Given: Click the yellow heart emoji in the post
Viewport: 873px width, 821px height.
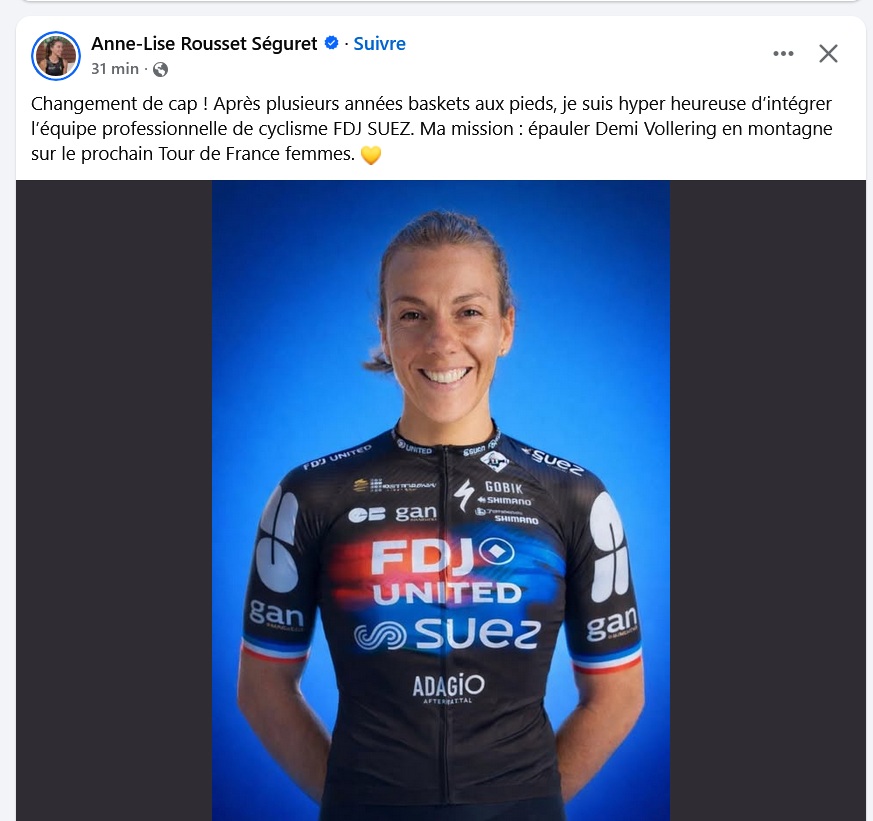Looking at the screenshot, I should (371, 155).
